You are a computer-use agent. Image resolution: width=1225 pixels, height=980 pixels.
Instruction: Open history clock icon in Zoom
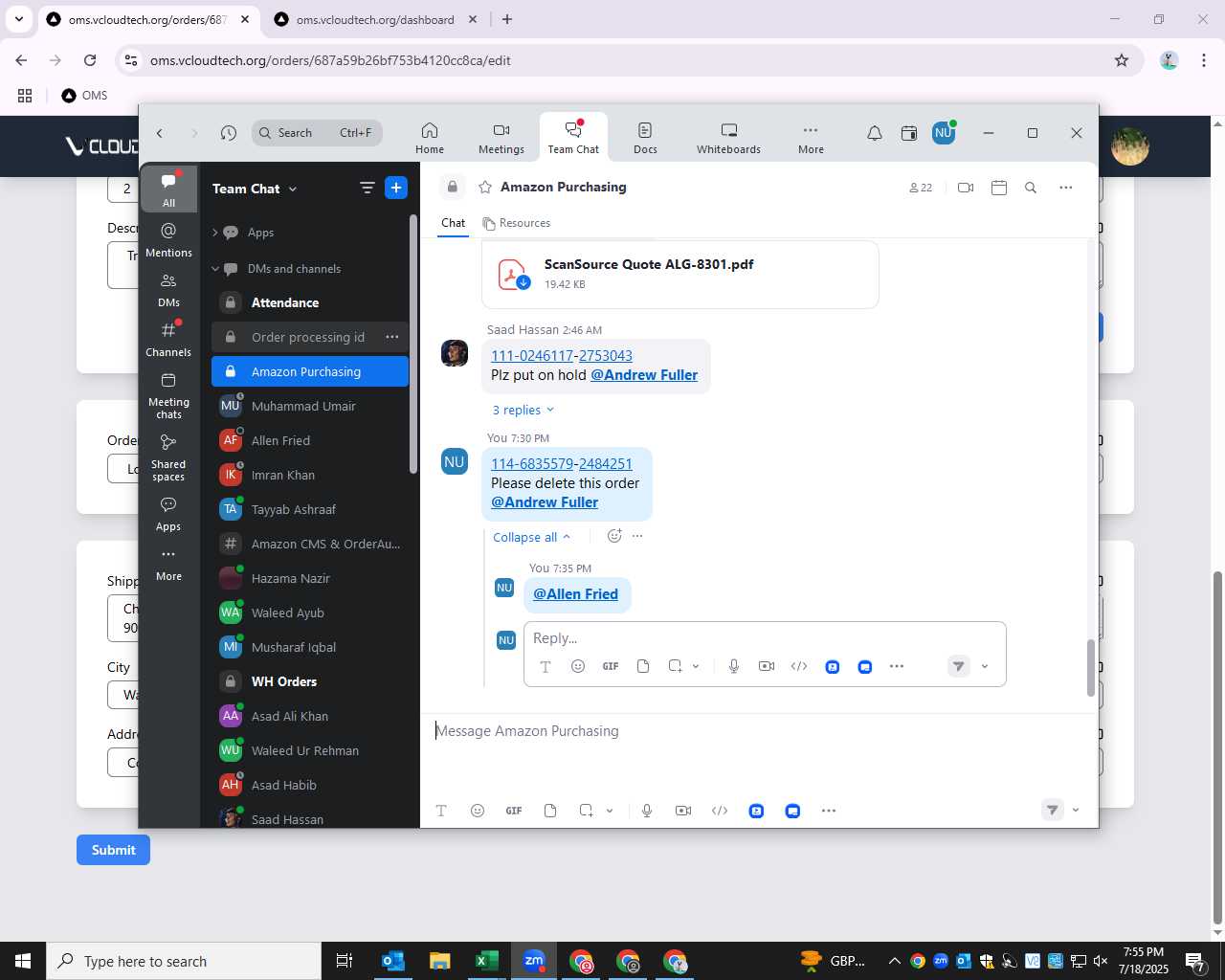pyautogui.click(x=228, y=133)
